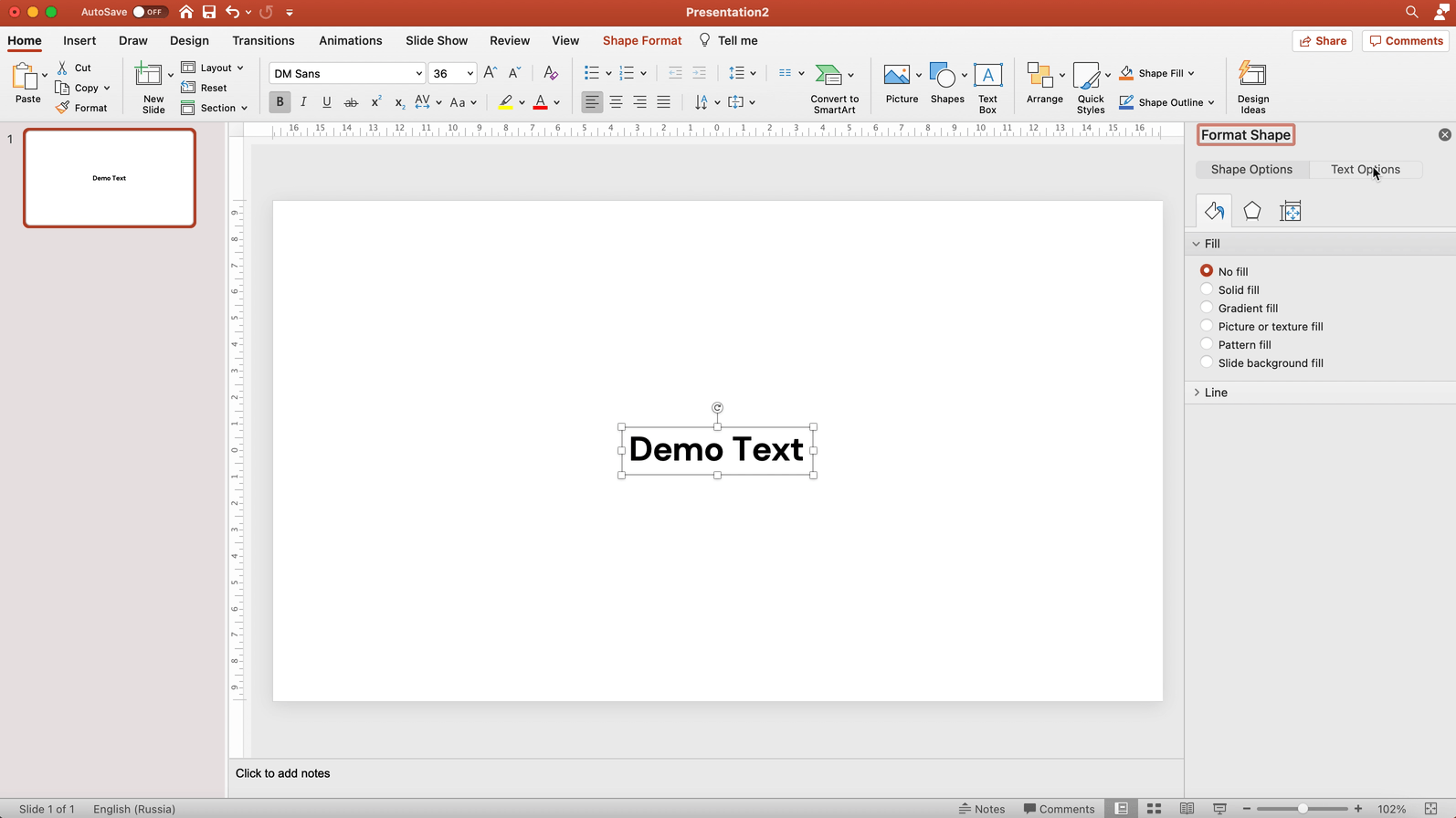
Task: Toggle left text alignment
Action: click(x=592, y=102)
